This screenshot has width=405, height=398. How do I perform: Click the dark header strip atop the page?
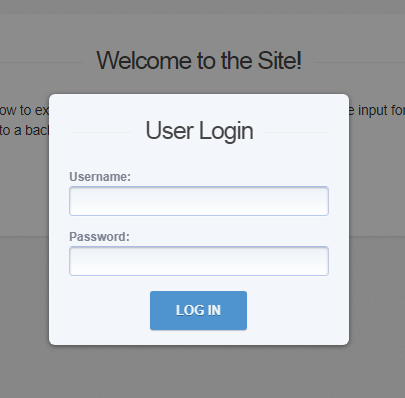click(x=202, y=7)
